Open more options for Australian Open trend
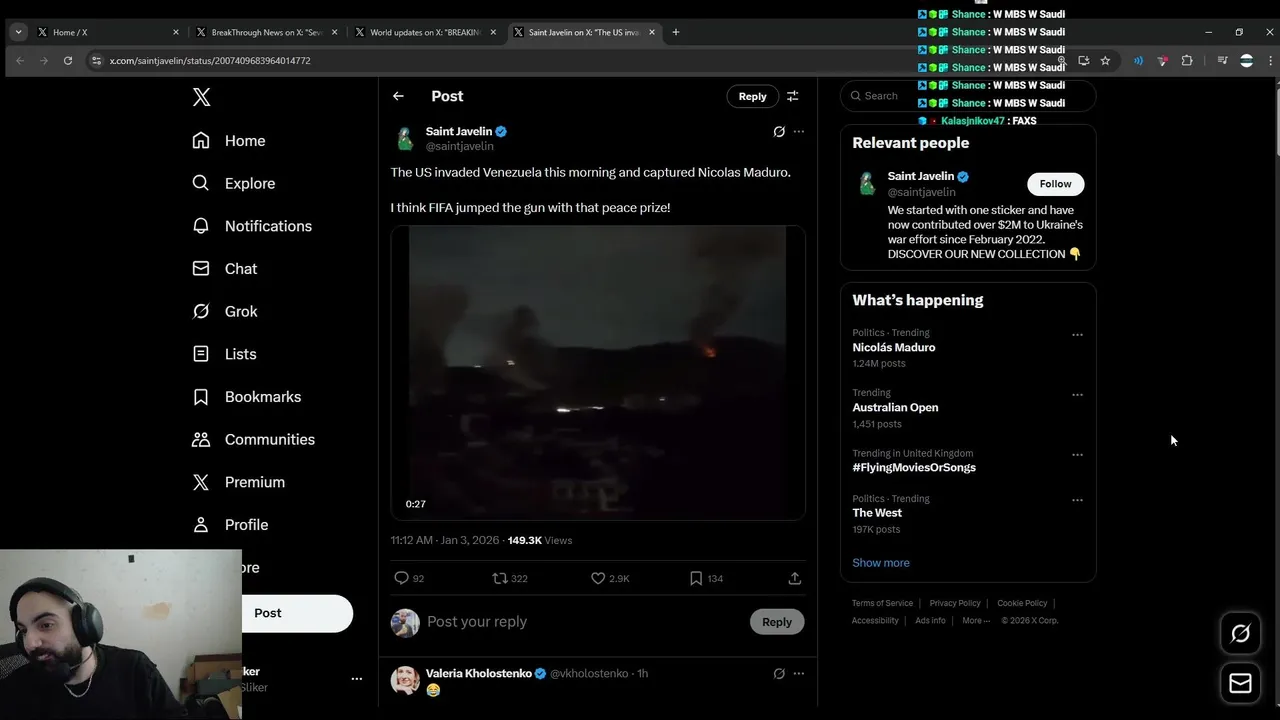 (x=1077, y=395)
